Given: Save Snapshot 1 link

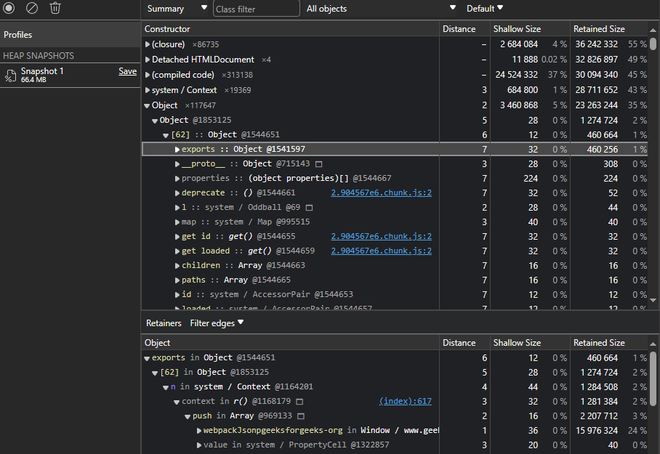Looking at the screenshot, I should click(128, 71).
